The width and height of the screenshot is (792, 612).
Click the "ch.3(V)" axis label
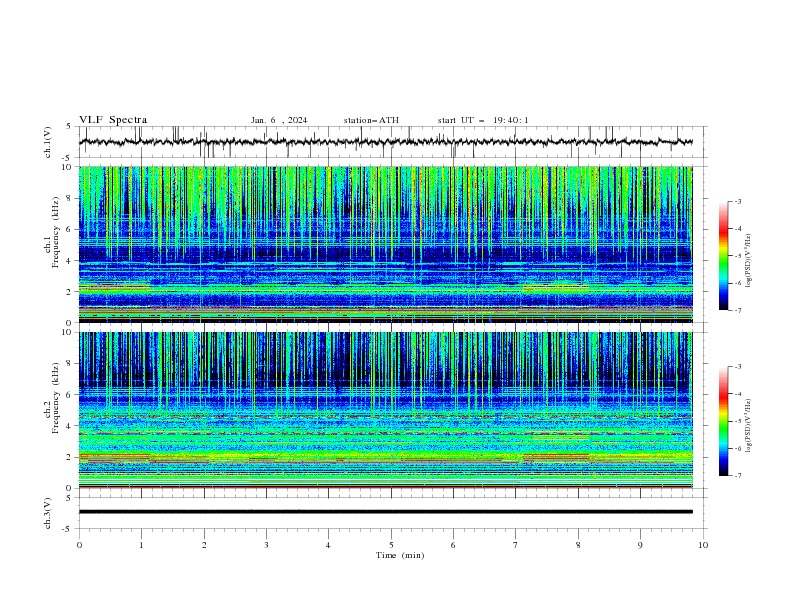pos(48,513)
